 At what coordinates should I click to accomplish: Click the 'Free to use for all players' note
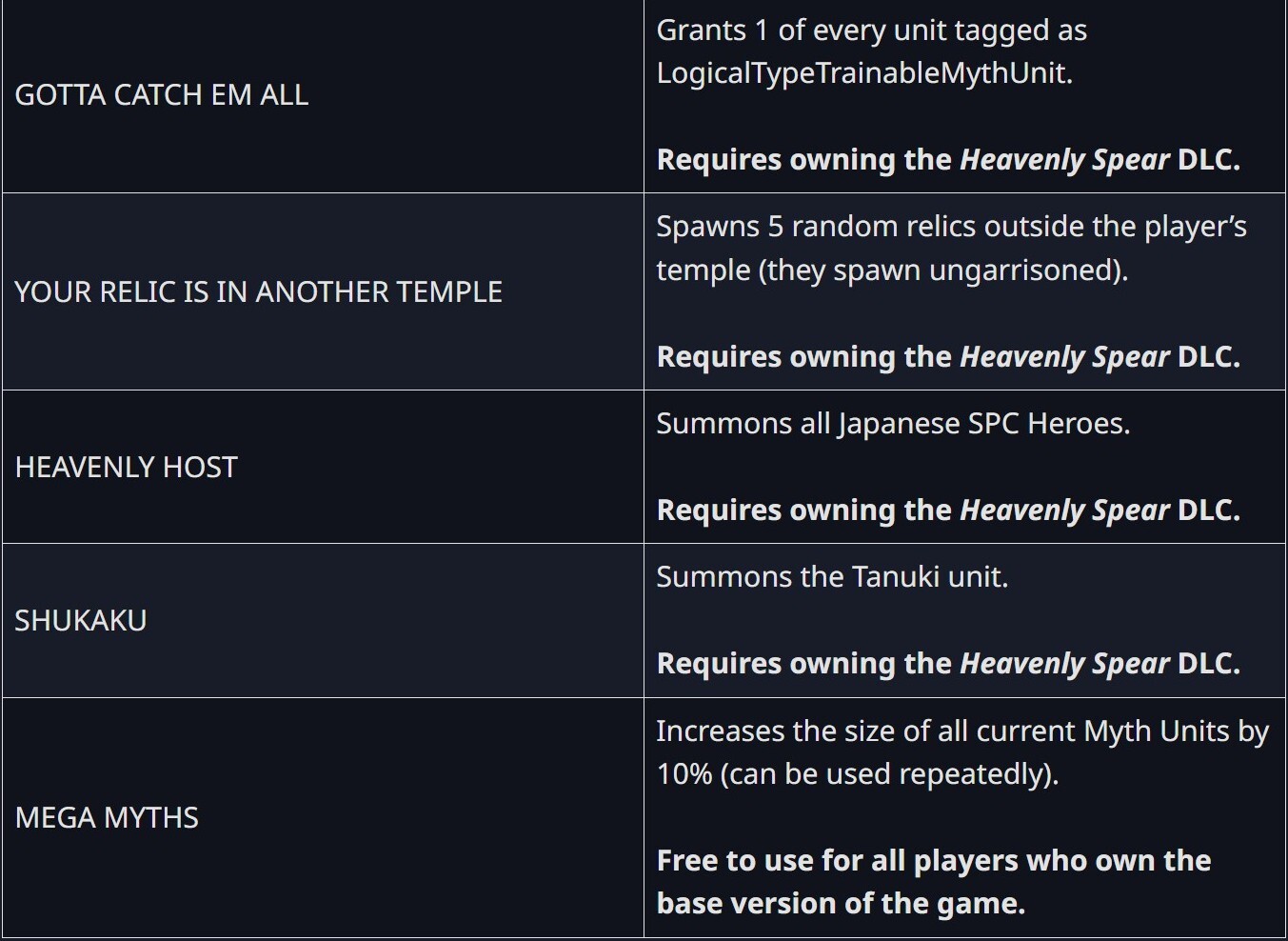coord(933,861)
